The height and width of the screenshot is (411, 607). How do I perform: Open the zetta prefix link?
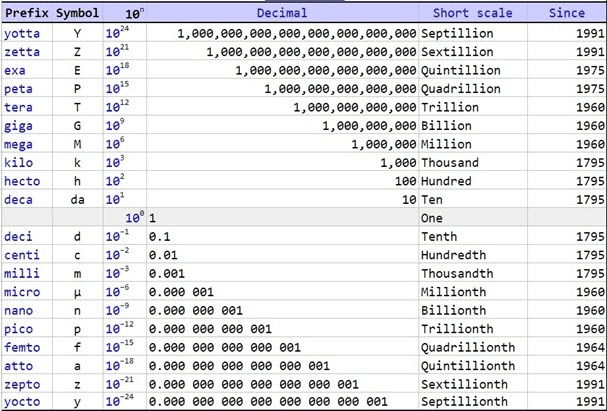click(x=22, y=52)
